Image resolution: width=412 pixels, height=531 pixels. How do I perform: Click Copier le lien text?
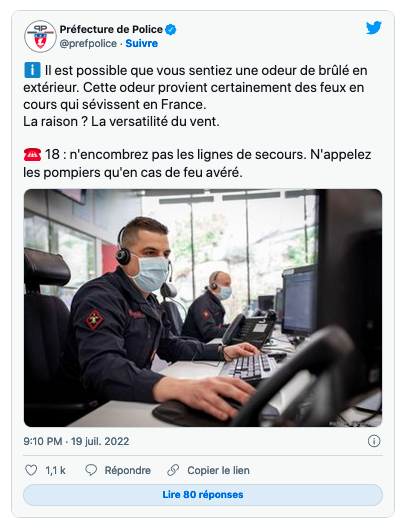[x=218, y=470]
